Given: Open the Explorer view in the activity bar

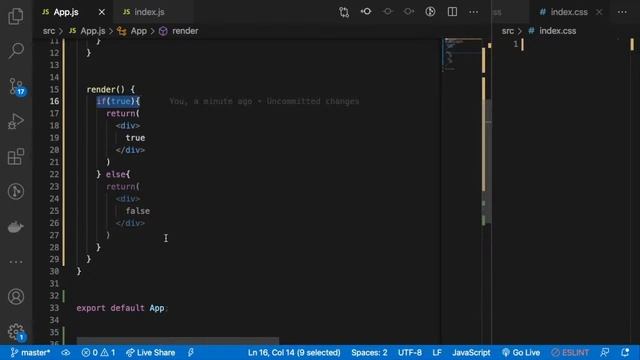Looking at the screenshot, I should (16, 16).
